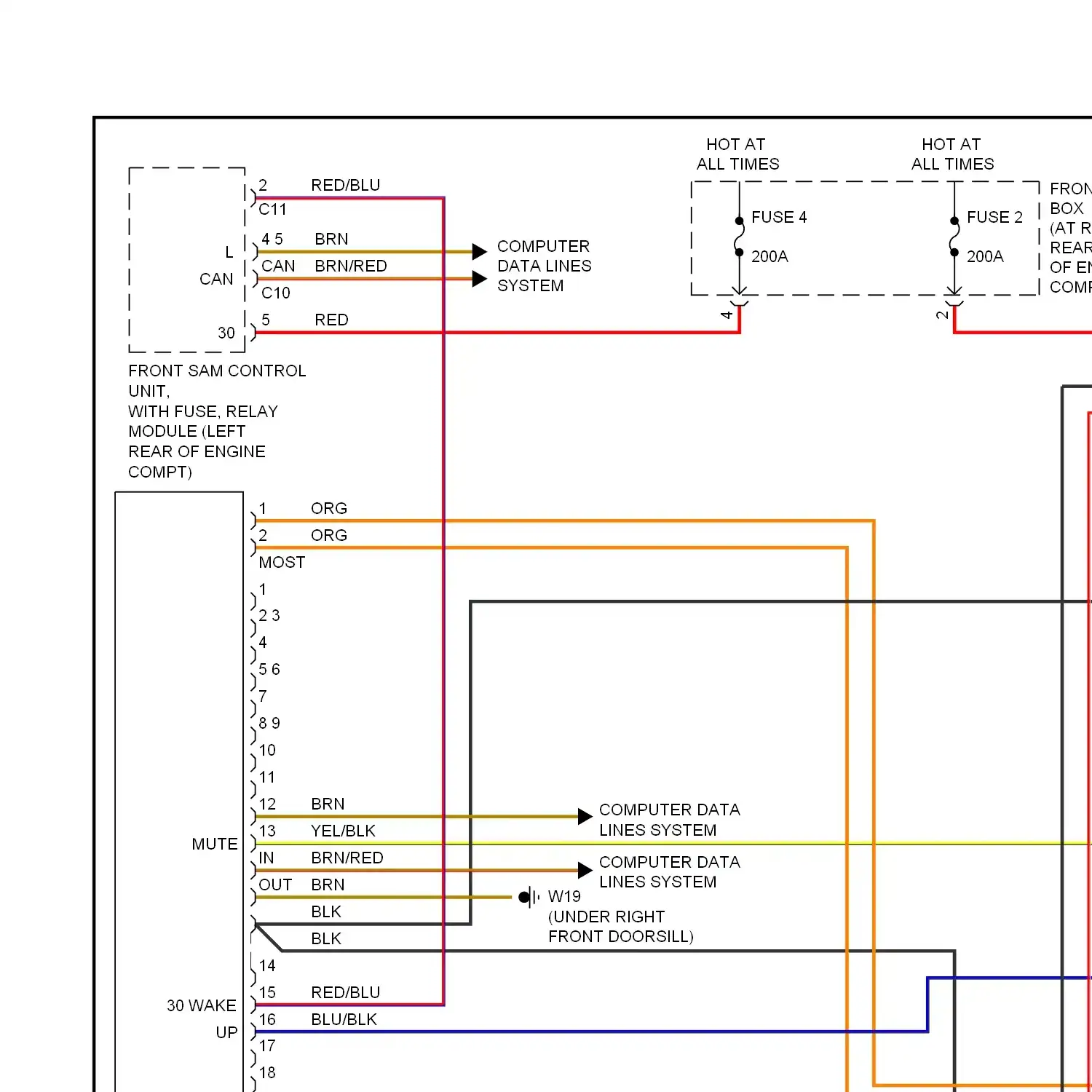Click the arrowhead on pin 12 BRN wire
Screen dimensions: 1092x1092
point(585,816)
